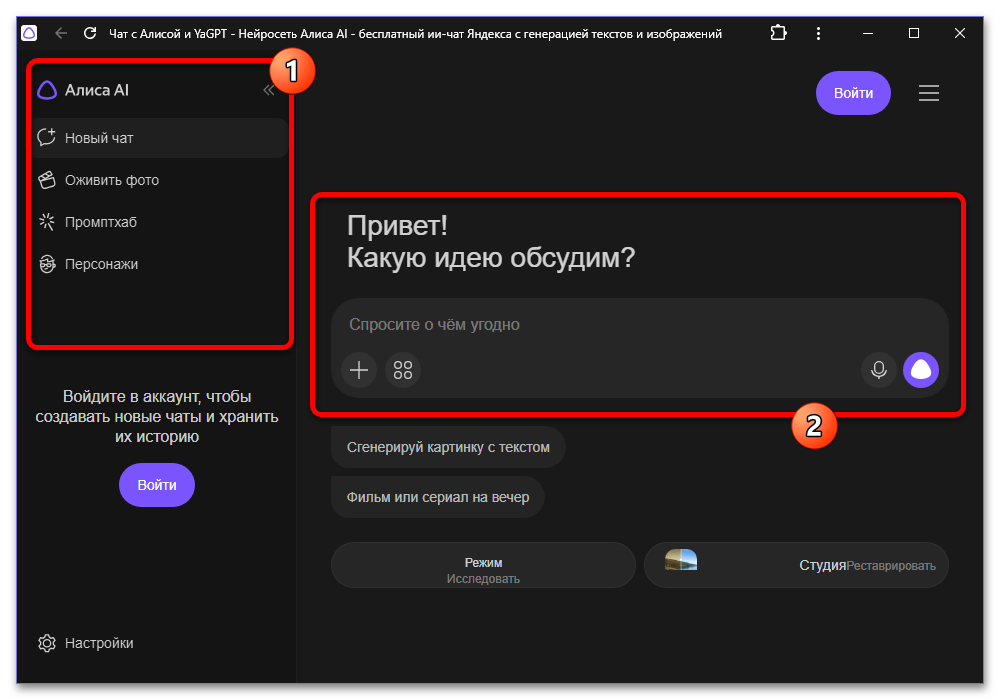The width and height of the screenshot is (1000, 700).
Task: Open the four-circles tools icon
Action: (x=403, y=370)
